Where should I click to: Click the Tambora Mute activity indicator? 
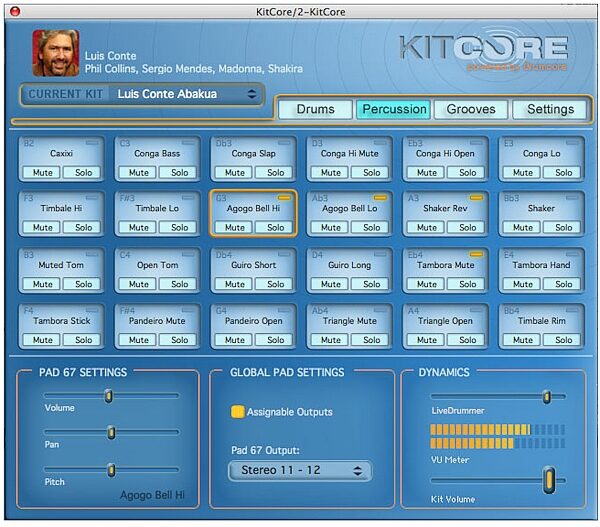[x=476, y=254]
